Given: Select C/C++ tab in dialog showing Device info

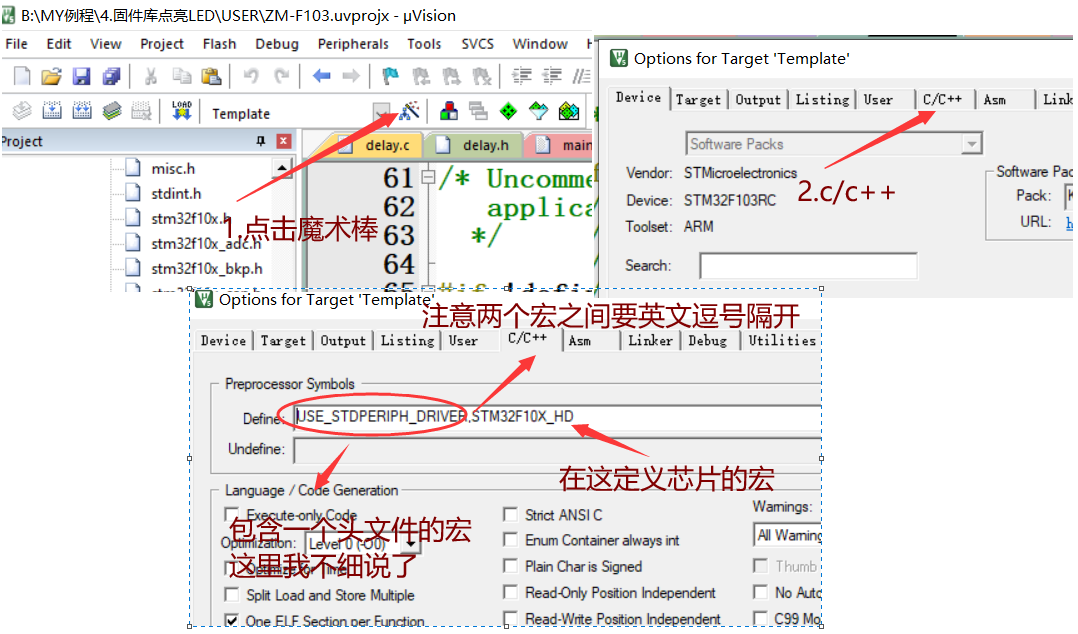Looking at the screenshot, I should (x=943, y=100).
